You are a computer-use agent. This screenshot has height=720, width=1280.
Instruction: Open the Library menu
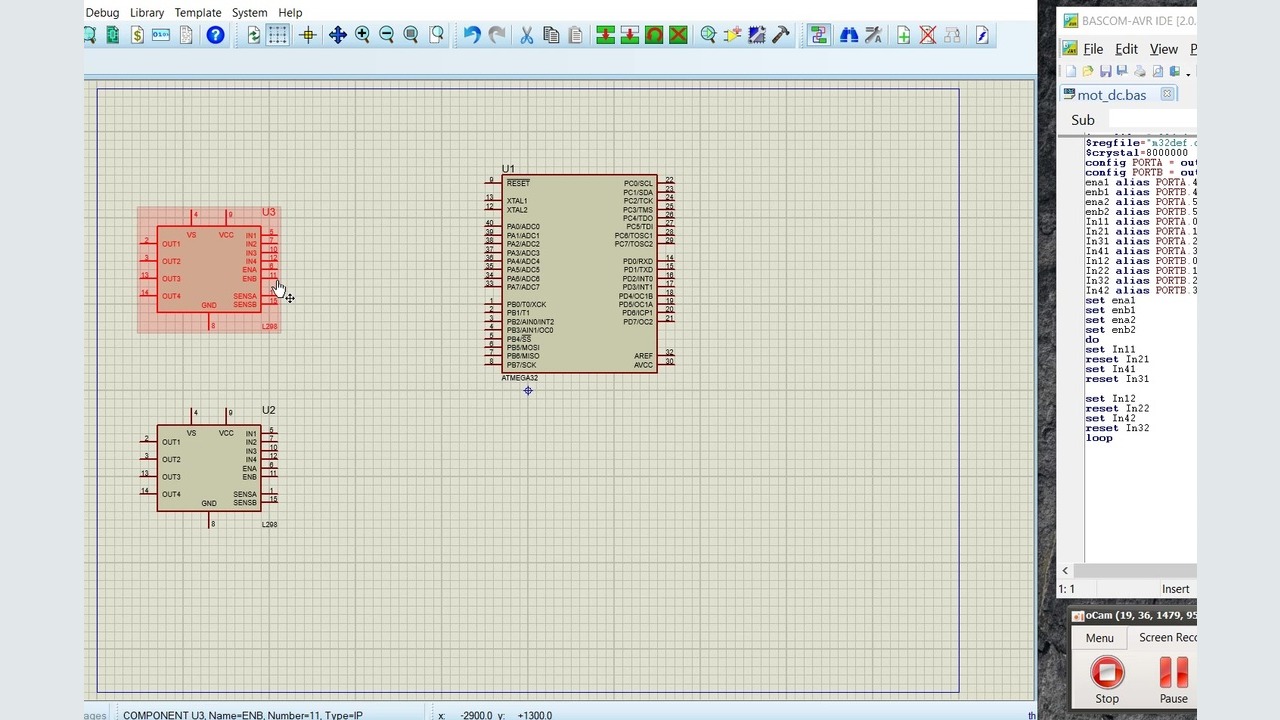click(x=146, y=13)
